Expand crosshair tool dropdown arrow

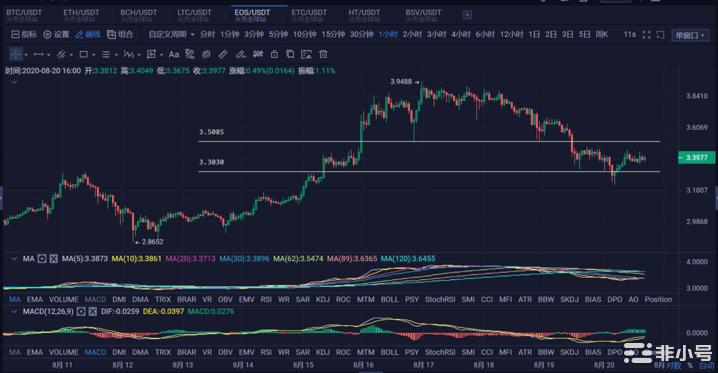pyautogui.click(x=26, y=55)
